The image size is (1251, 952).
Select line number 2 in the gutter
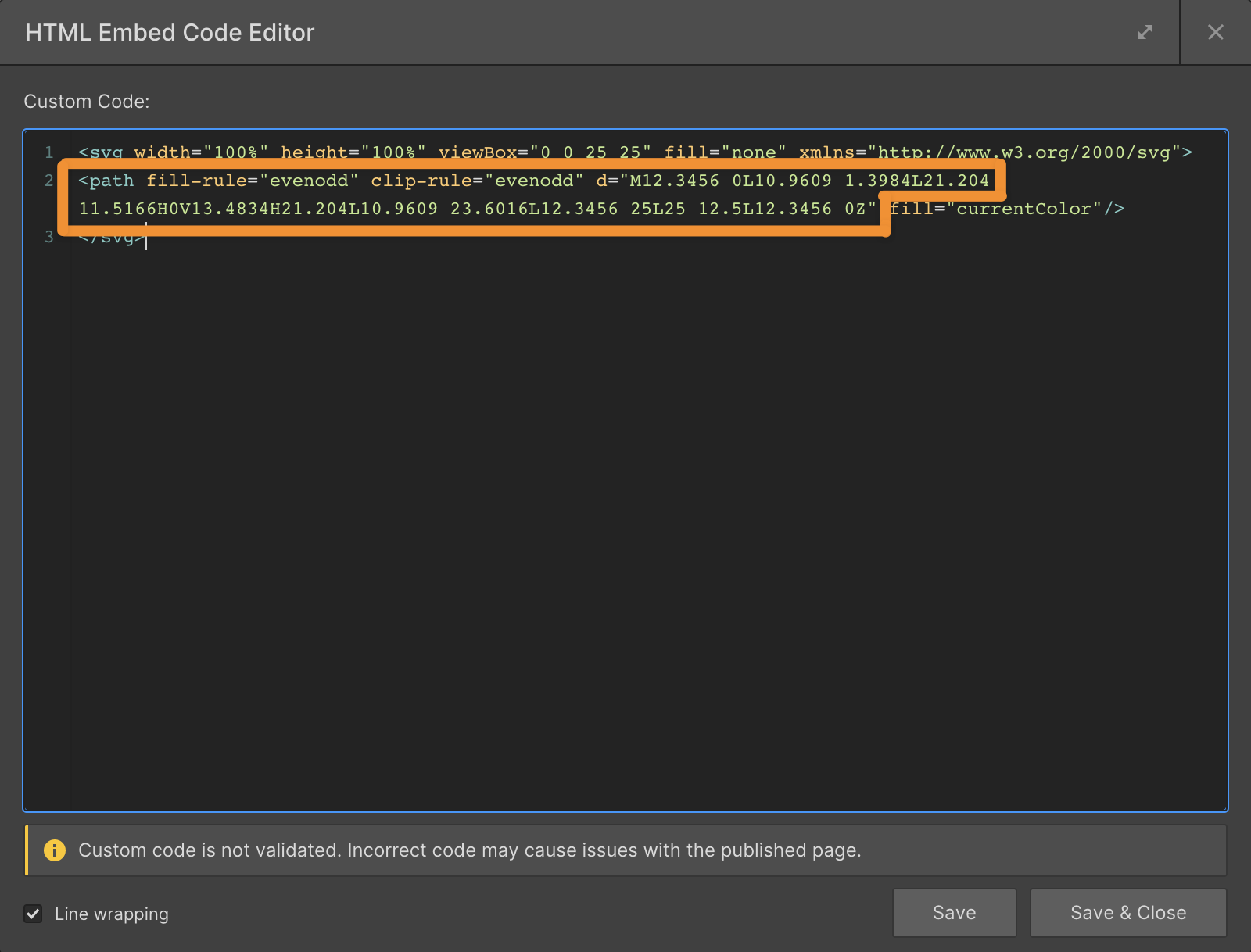pyautogui.click(x=48, y=181)
